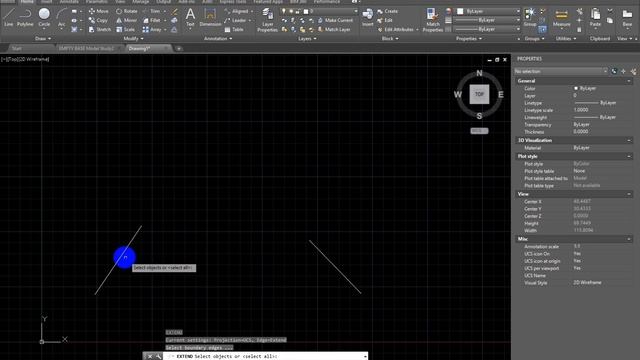Click Match Layer button
The height and width of the screenshot is (360, 640).
pos(334,29)
